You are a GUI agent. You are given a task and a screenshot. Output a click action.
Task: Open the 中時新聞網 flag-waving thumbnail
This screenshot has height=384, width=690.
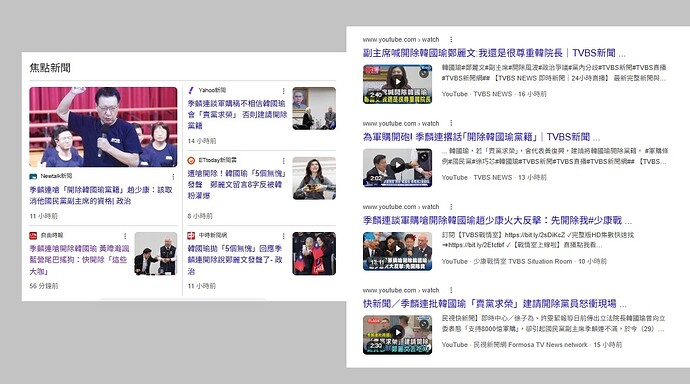click(x=314, y=254)
